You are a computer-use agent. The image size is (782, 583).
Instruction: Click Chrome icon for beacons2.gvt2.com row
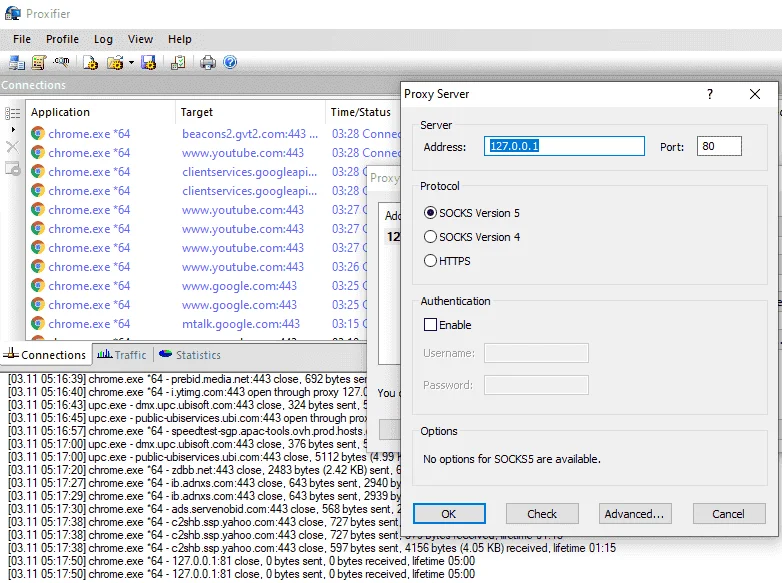point(37,134)
